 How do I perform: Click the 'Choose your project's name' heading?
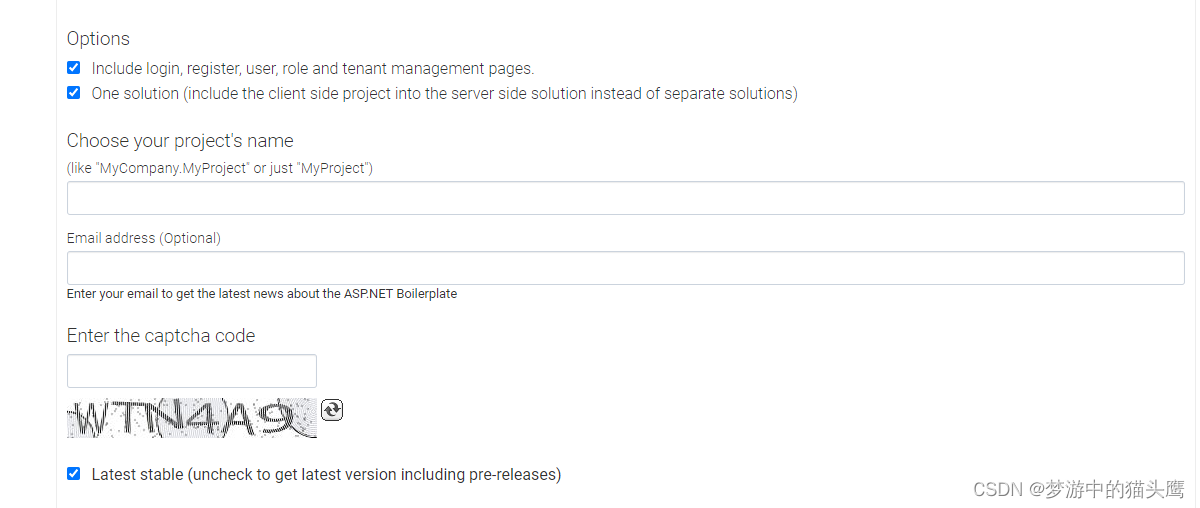[x=180, y=141]
